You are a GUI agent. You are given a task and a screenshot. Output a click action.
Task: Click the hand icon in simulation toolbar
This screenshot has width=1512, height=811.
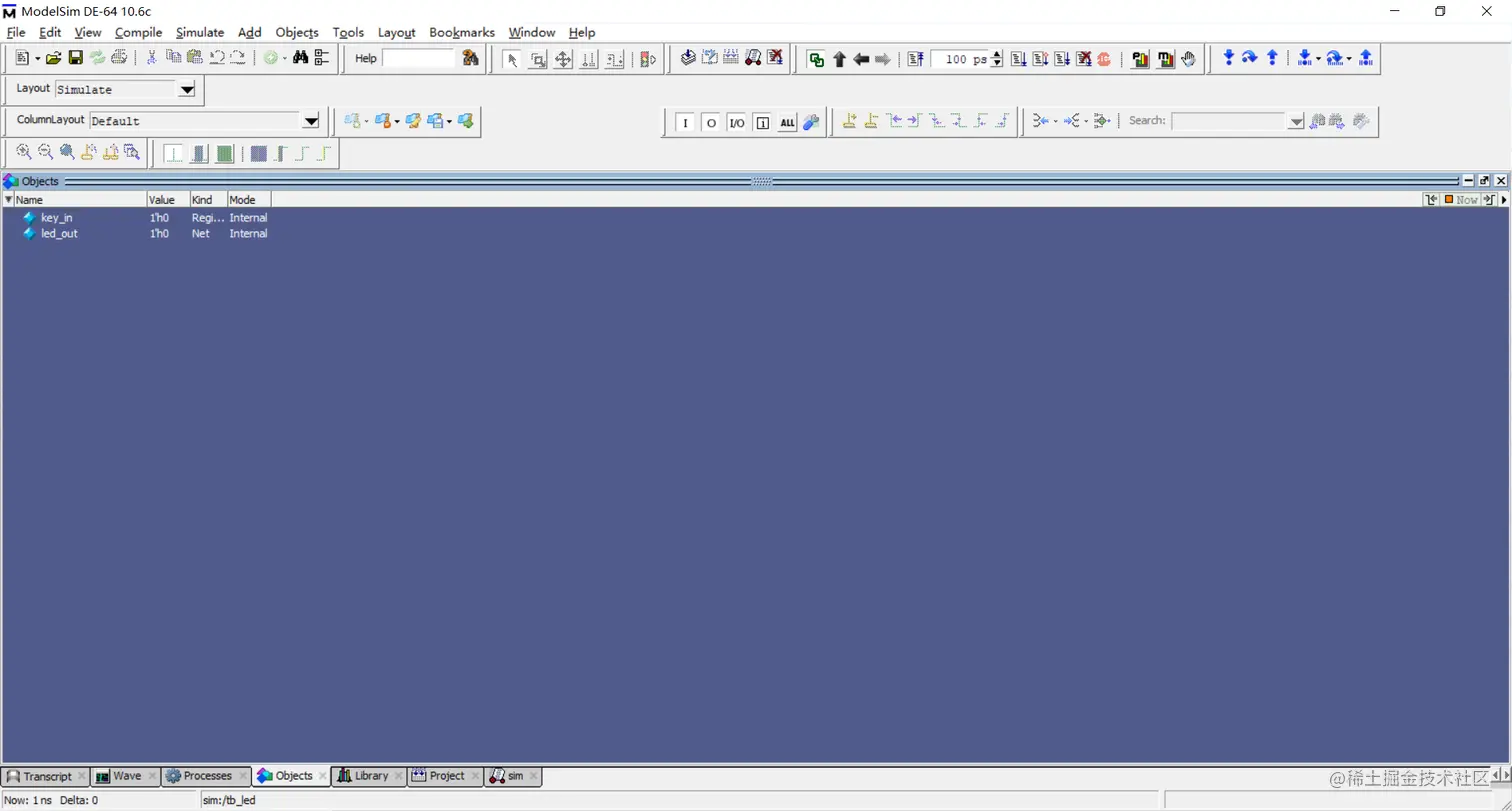tap(1188, 59)
